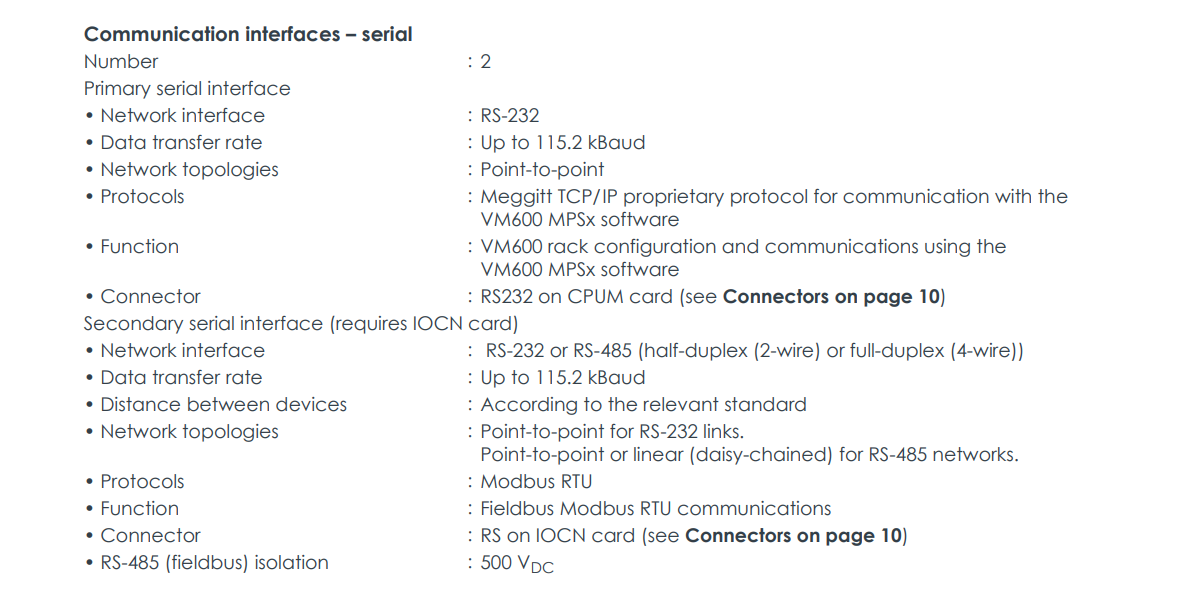Click the "Number" label at the top
1181x605 pixels.
point(121,62)
